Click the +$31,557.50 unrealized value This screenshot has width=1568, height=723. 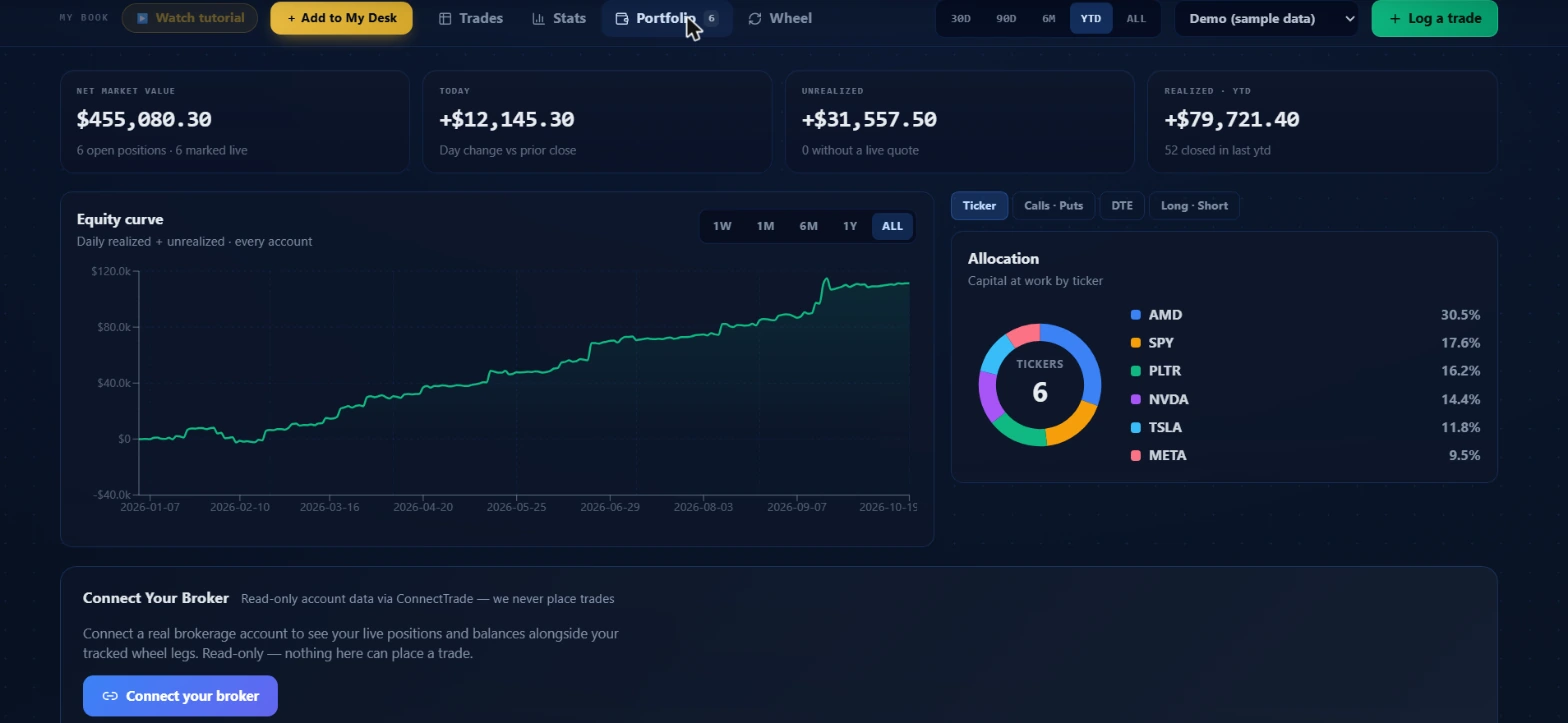coord(869,120)
